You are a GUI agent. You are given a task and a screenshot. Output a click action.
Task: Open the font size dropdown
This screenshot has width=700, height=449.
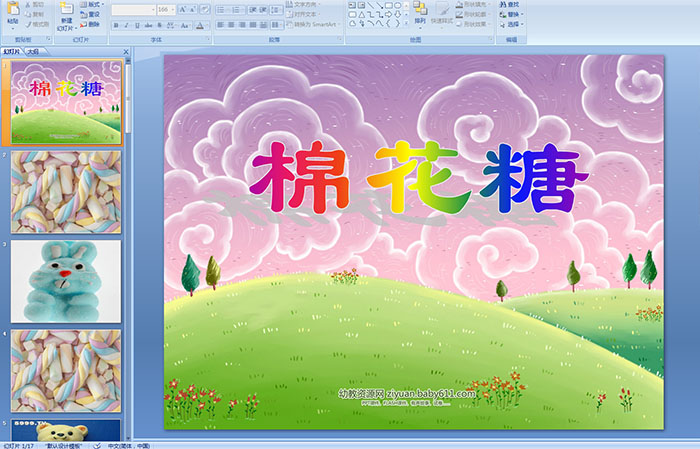pos(174,9)
